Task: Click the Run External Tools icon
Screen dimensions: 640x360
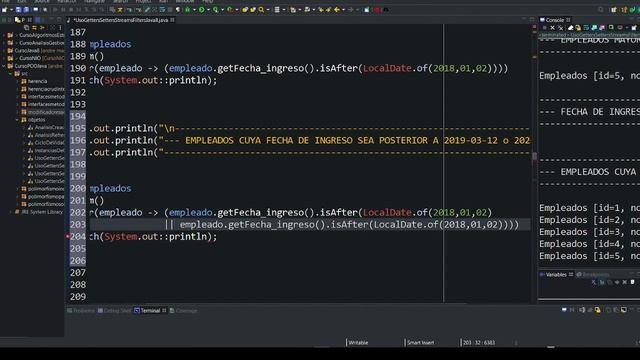Action: pyautogui.click(x=230, y=9)
